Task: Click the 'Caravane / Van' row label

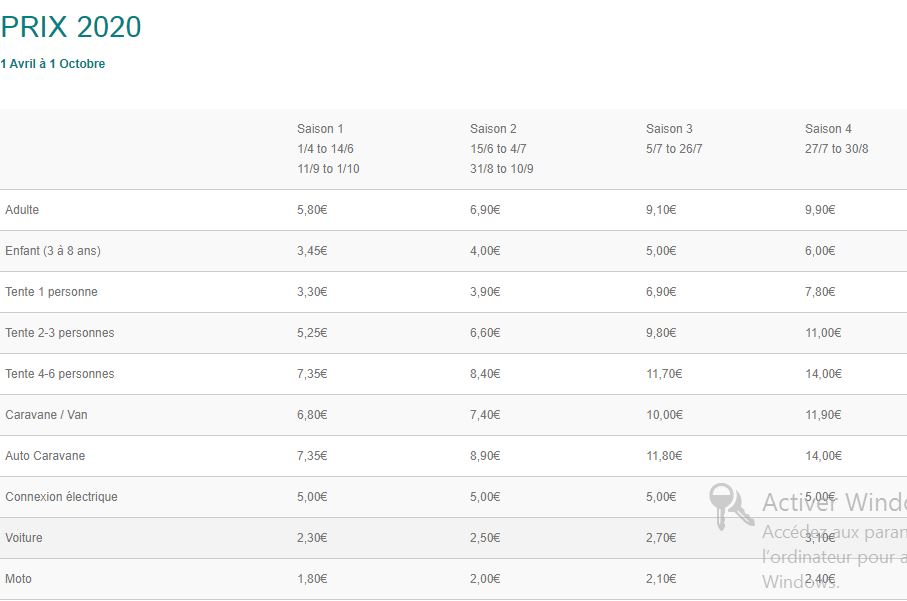Action: pos(46,415)
